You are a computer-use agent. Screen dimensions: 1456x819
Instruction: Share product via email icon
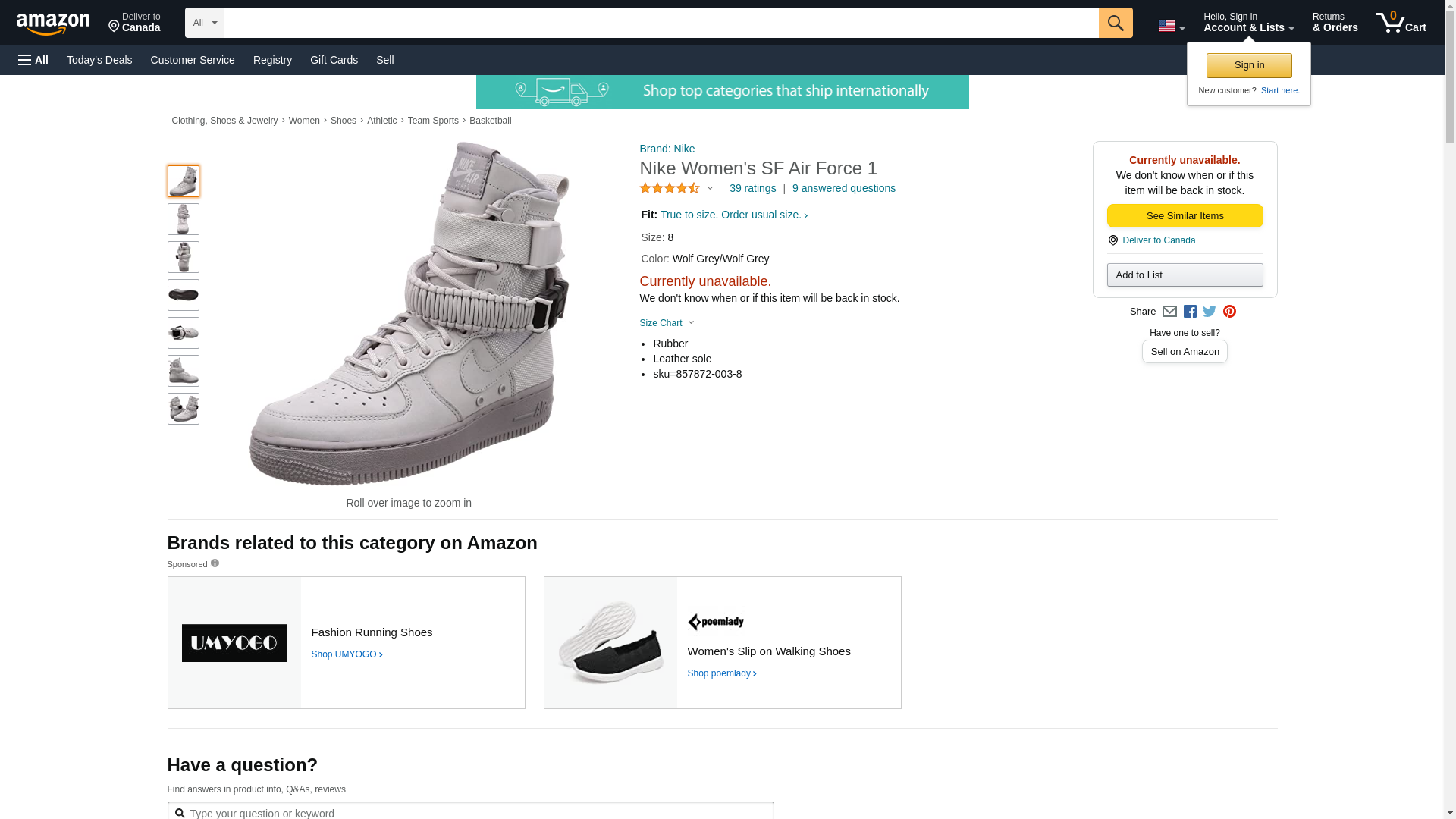pos(1169,312)
